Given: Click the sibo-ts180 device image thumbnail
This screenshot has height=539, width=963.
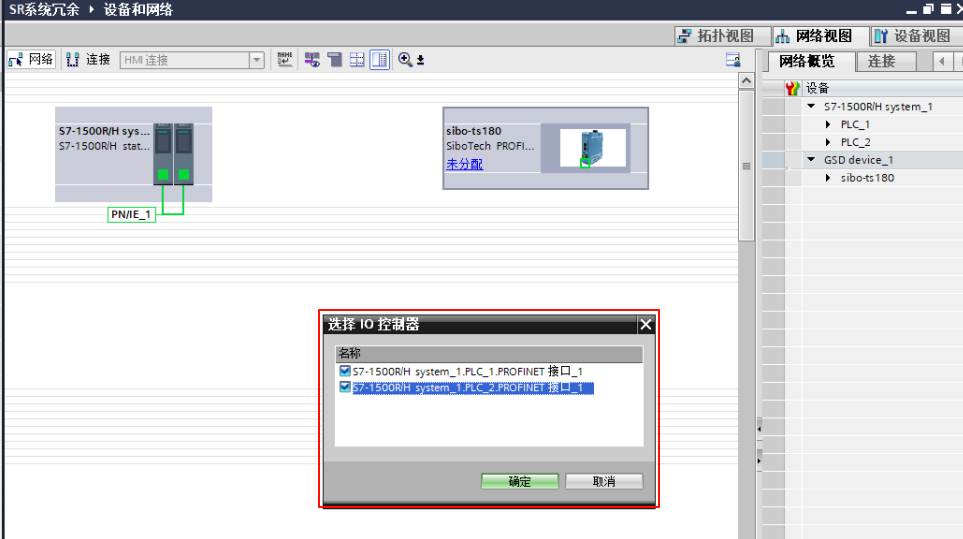Looking at the screenshot, I should (593, 147).
